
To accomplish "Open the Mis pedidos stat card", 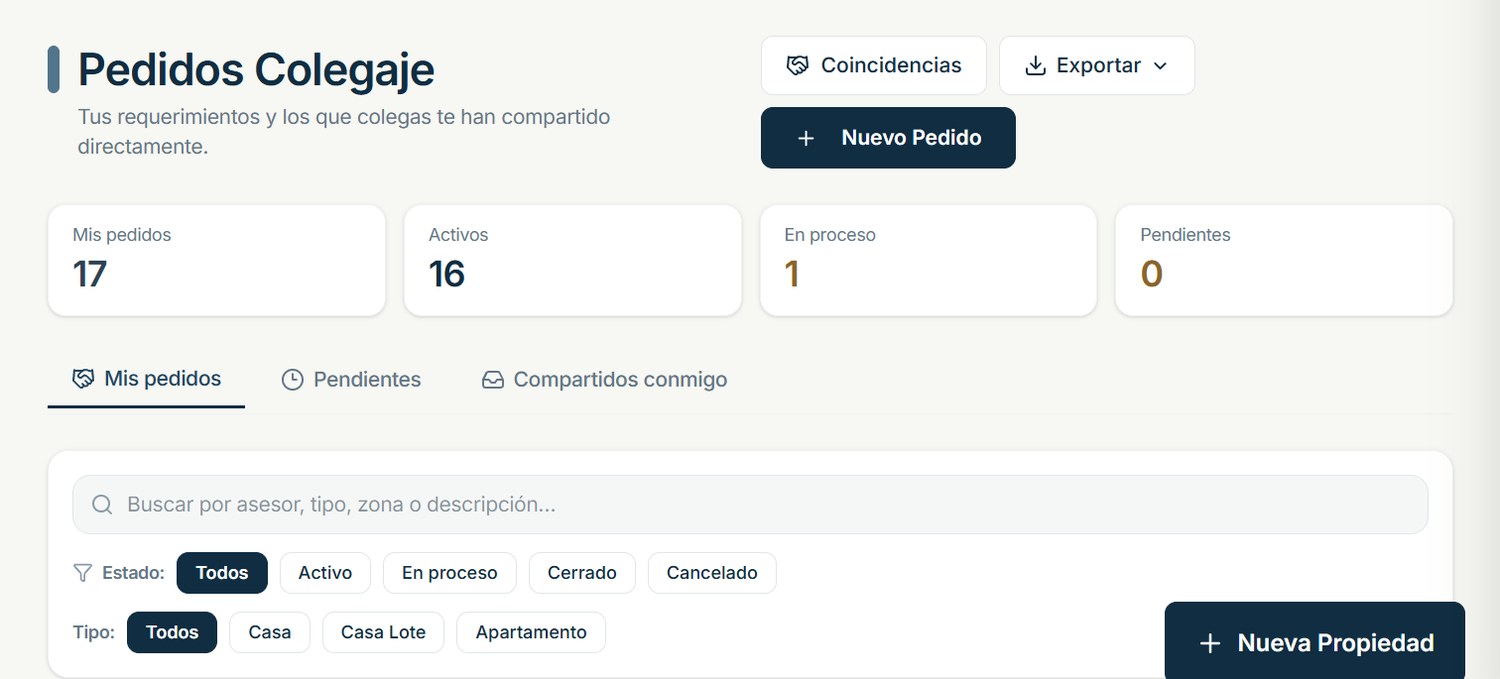I will point(217,260).
